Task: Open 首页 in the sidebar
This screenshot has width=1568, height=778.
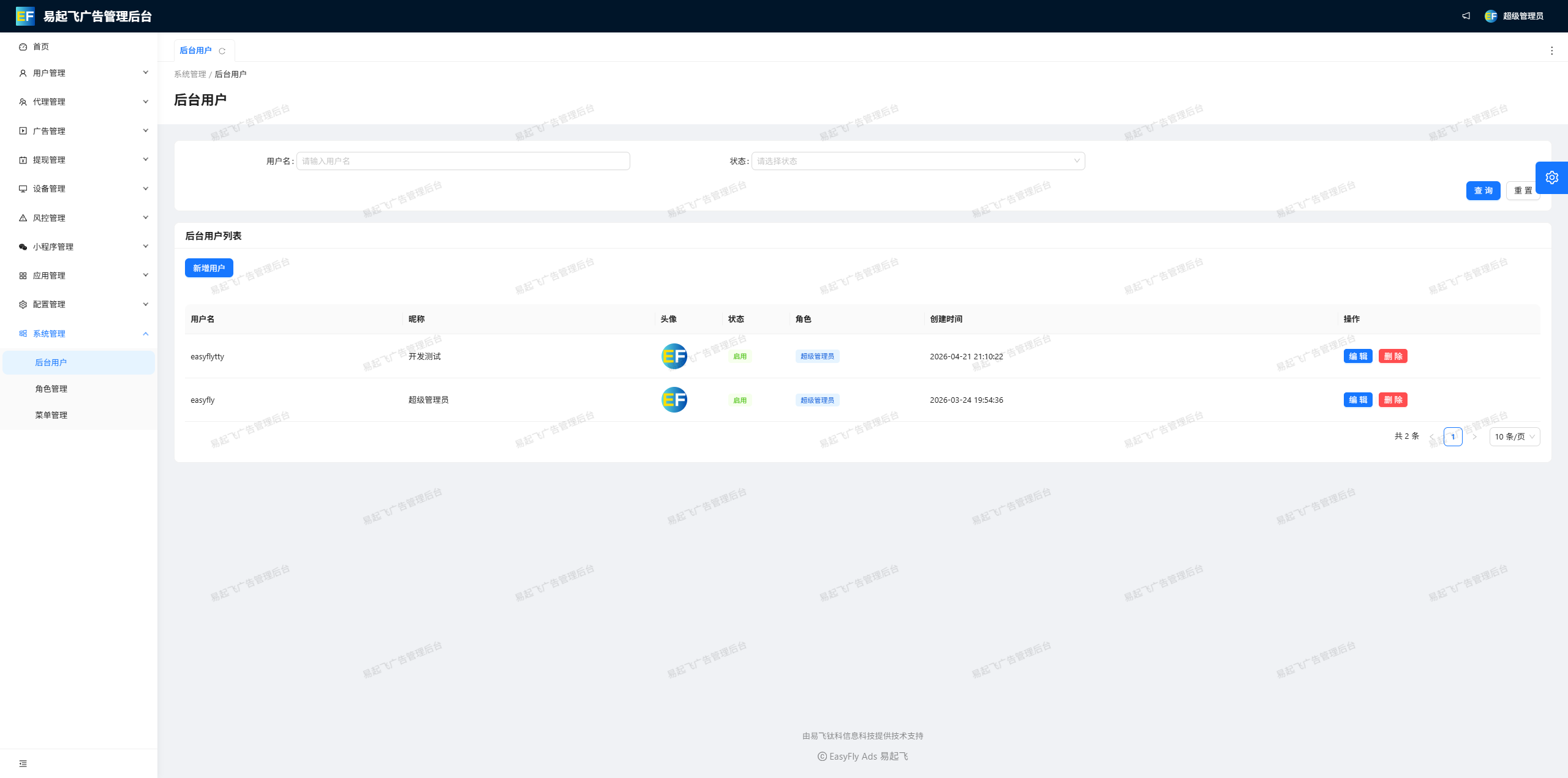Action: tap(78, 47)
